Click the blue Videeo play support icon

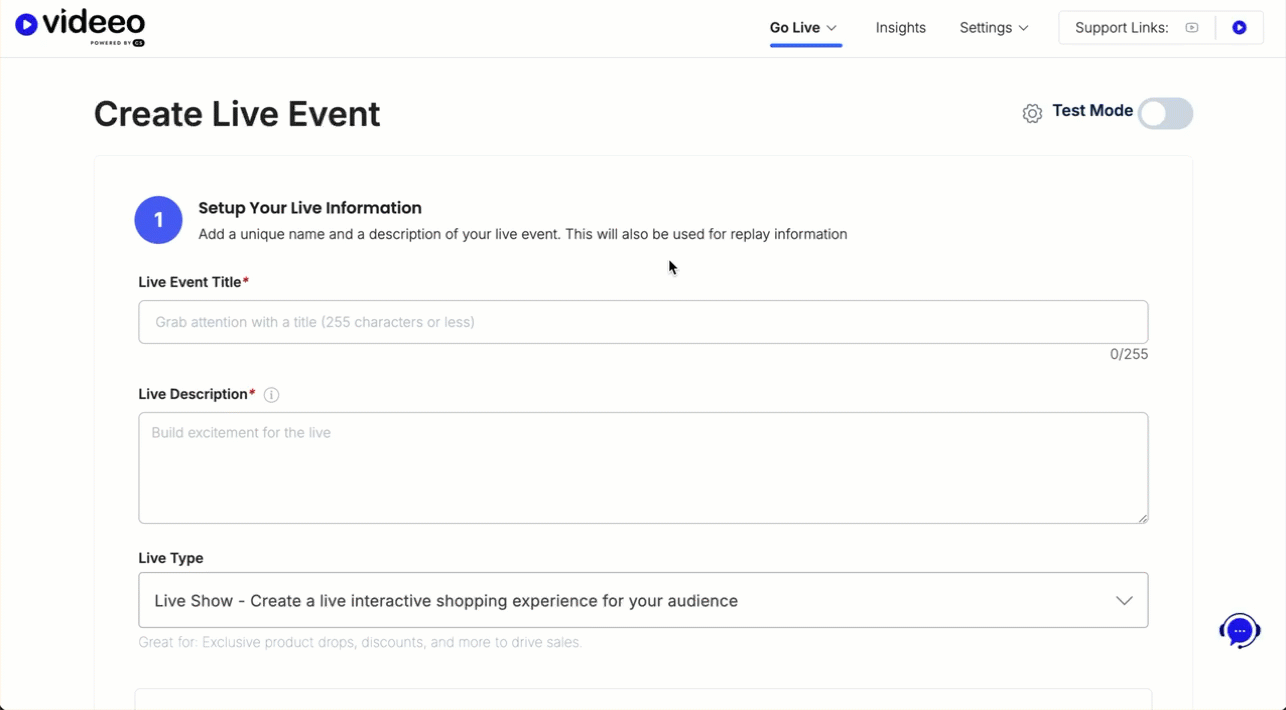coord(1239,28)
